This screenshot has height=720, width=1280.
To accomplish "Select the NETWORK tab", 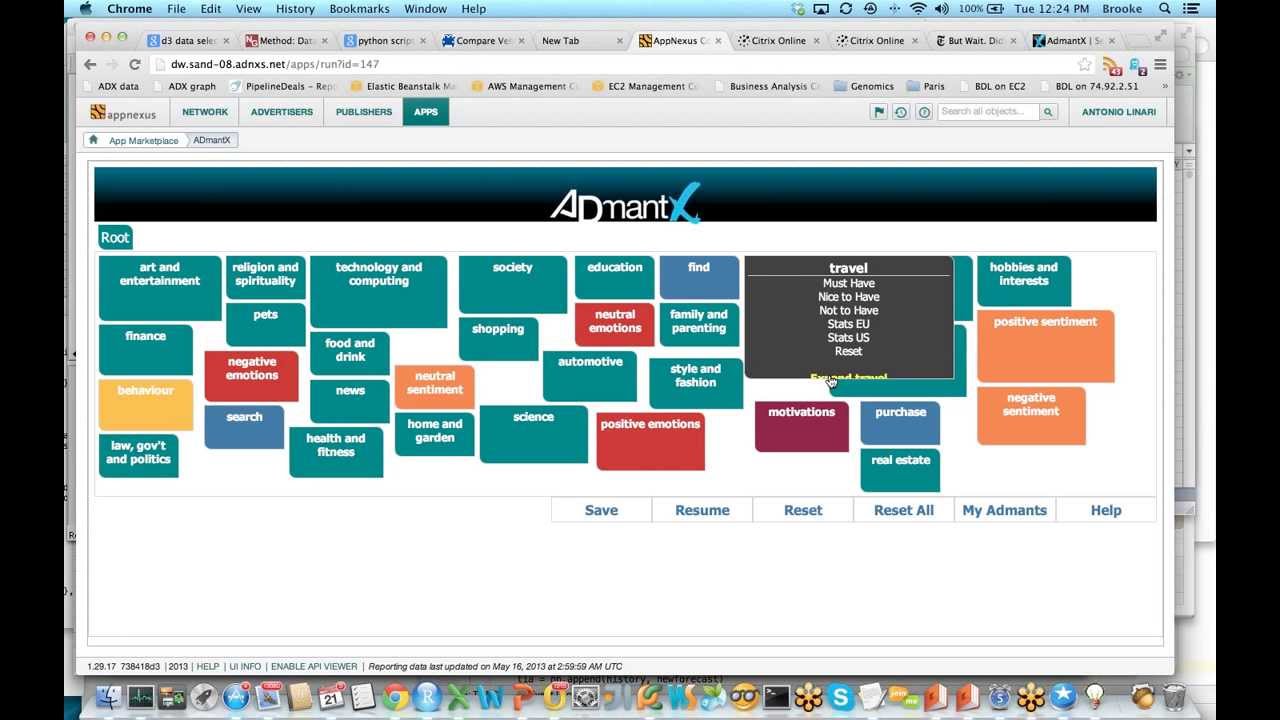I will (205, 112).
